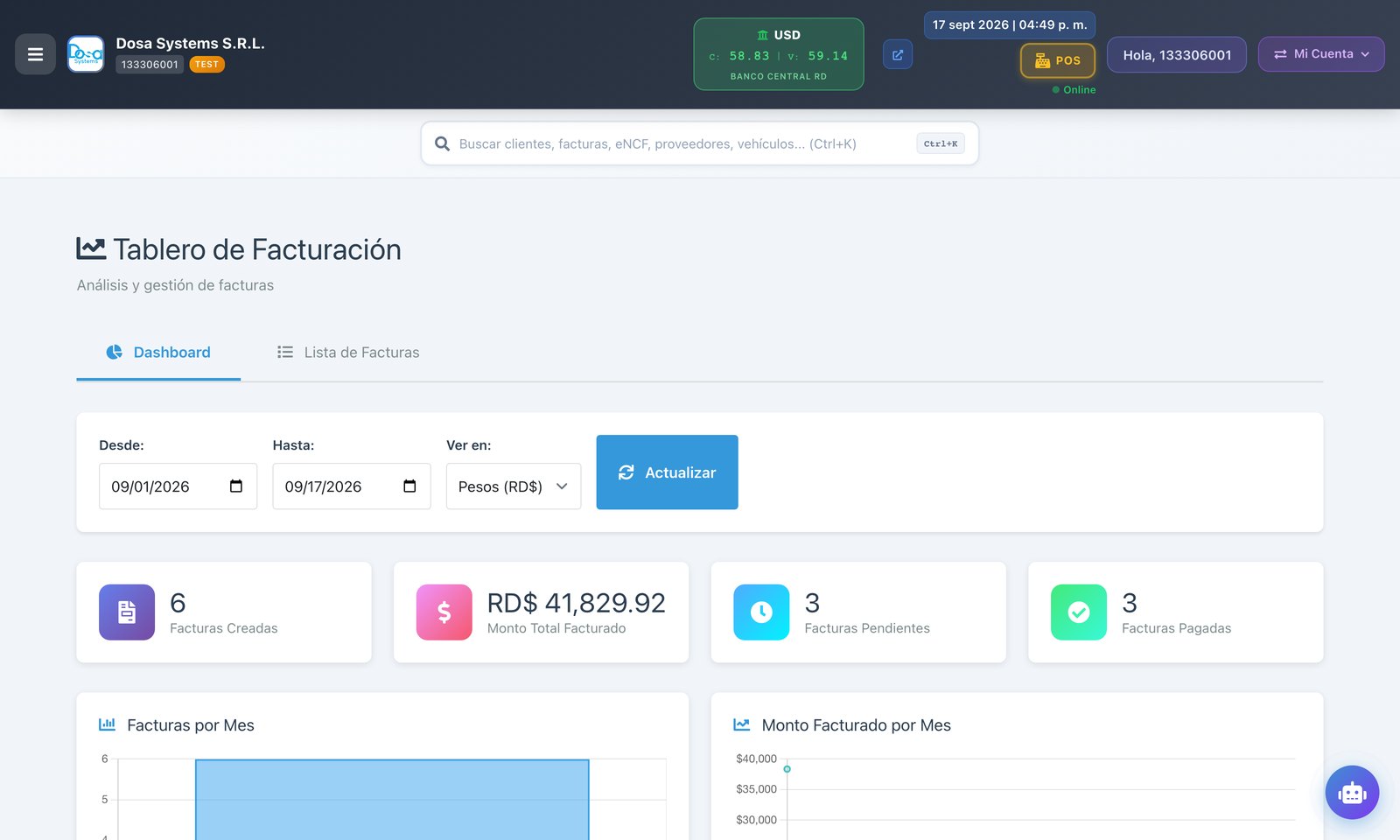Click the BANCO CENTRAL RD label
The height and width of the screenshot is (840, 1400).
pyautogui.click(x=779, y=77)
